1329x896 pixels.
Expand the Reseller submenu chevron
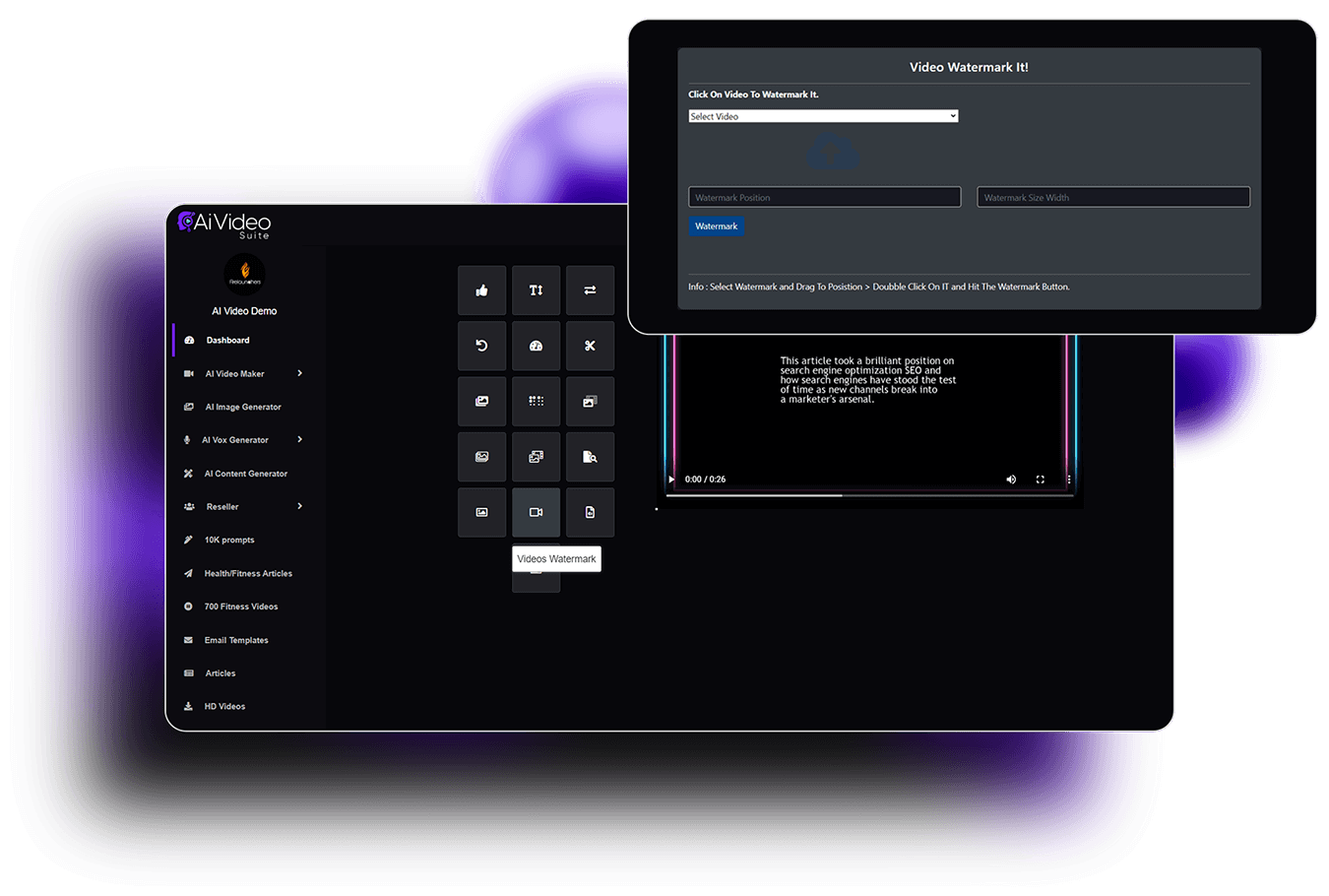299,506
